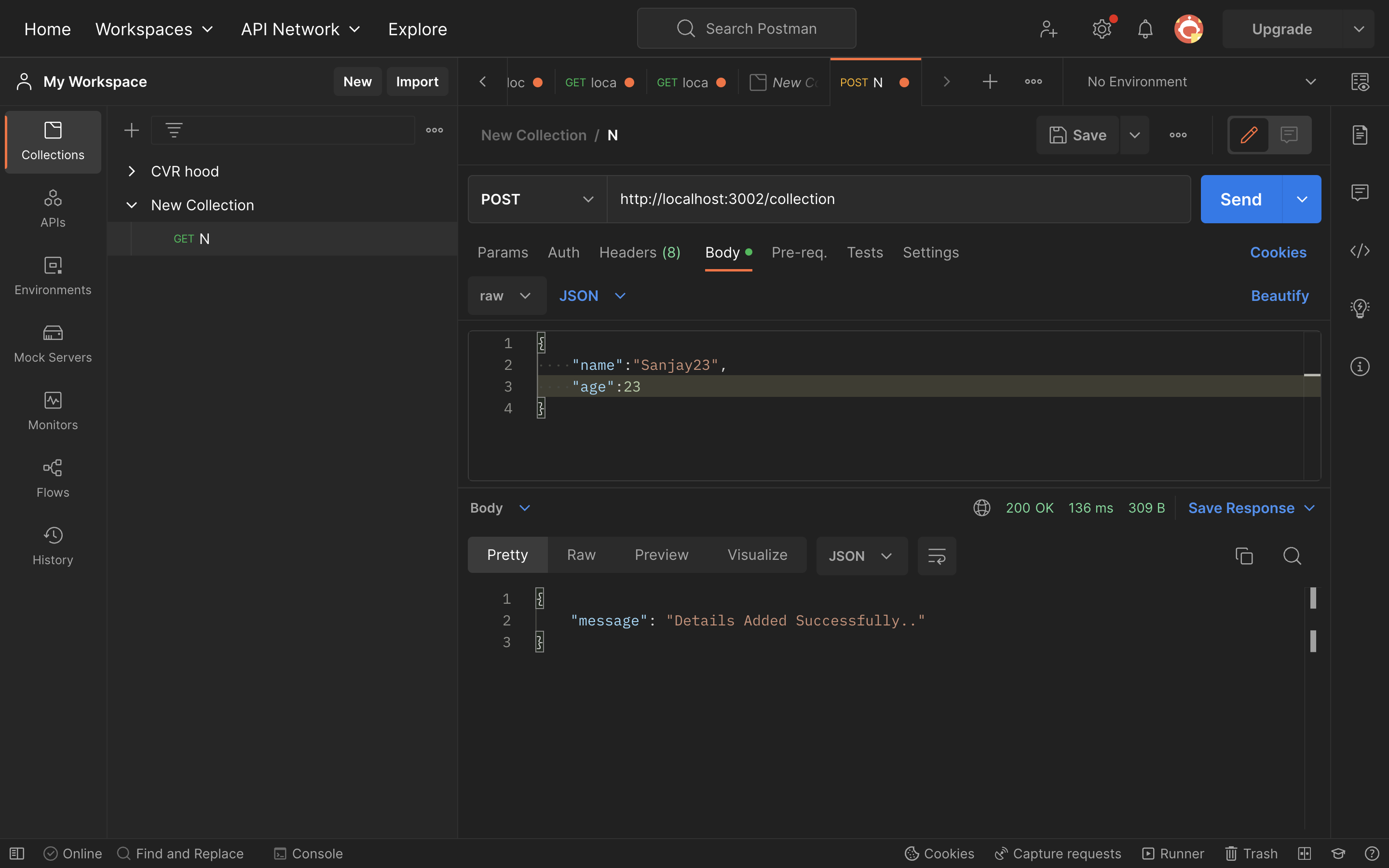The height and width of the screenshot is (868, 1389).
Task: View the request History panel
Action: point(52,545)
